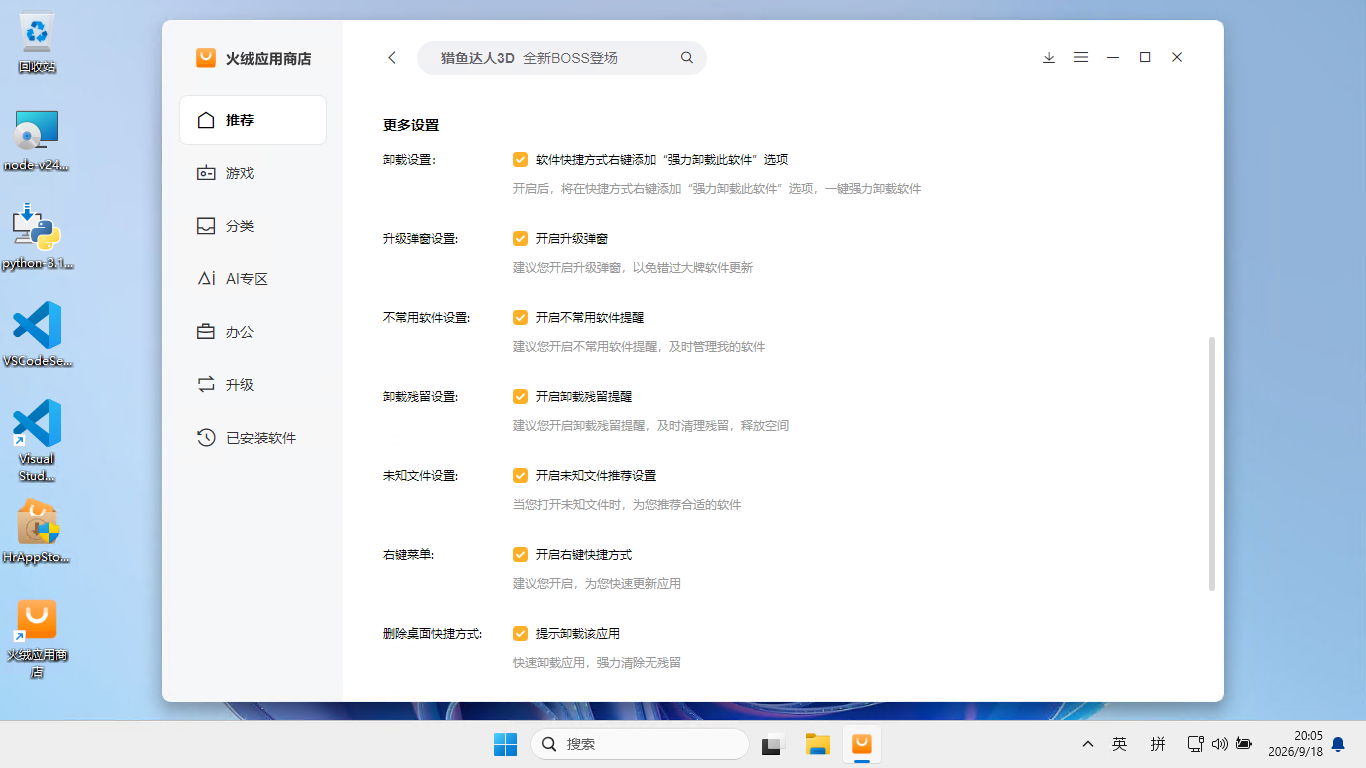Click the 分类 inbox icon
This screenshot has width=1366, height=768.
(x=206, y=226)
